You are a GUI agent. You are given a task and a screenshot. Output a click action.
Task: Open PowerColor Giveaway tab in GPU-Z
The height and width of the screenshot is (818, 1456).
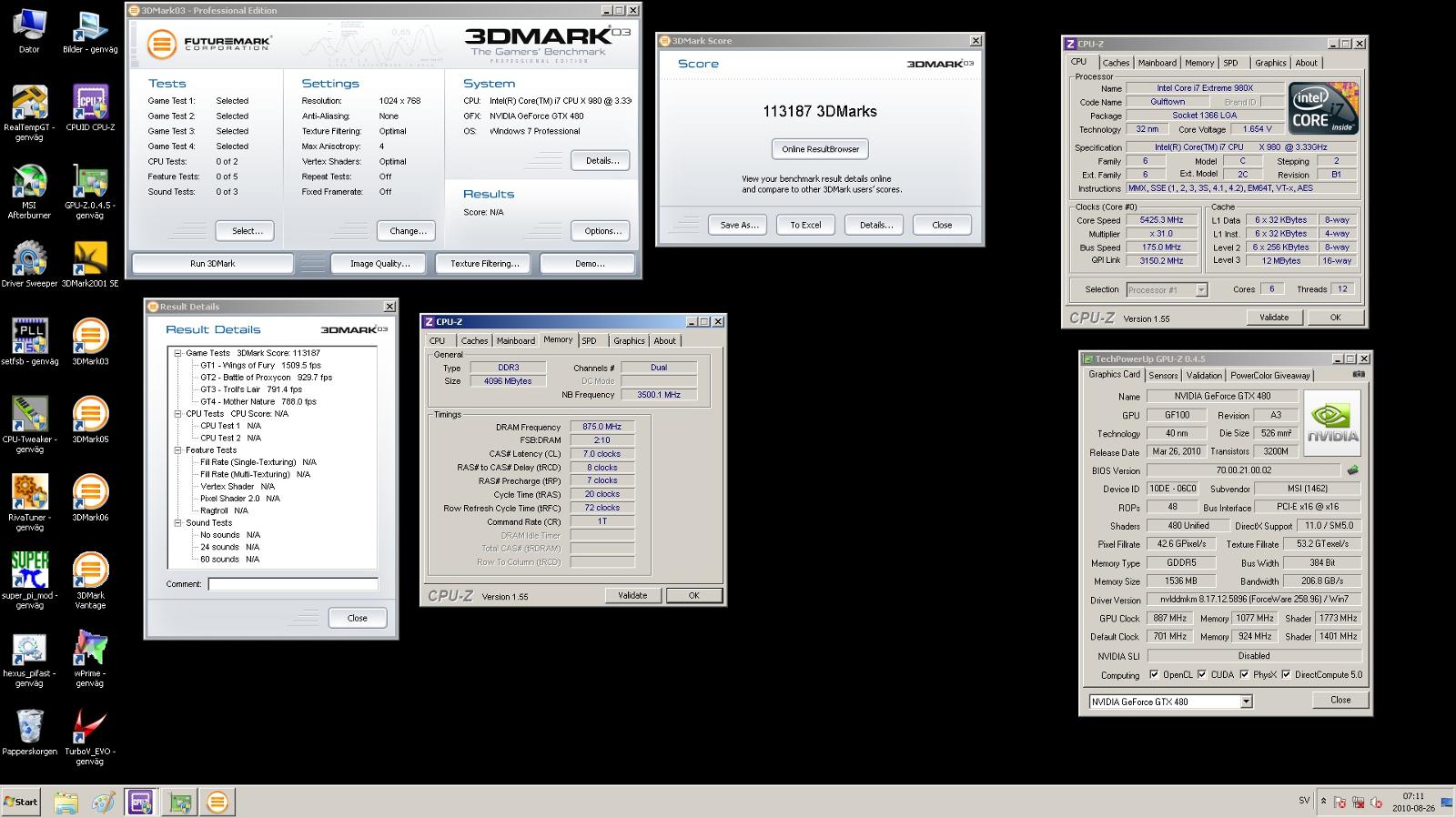pyautogui.click(x=1270, y=375)
